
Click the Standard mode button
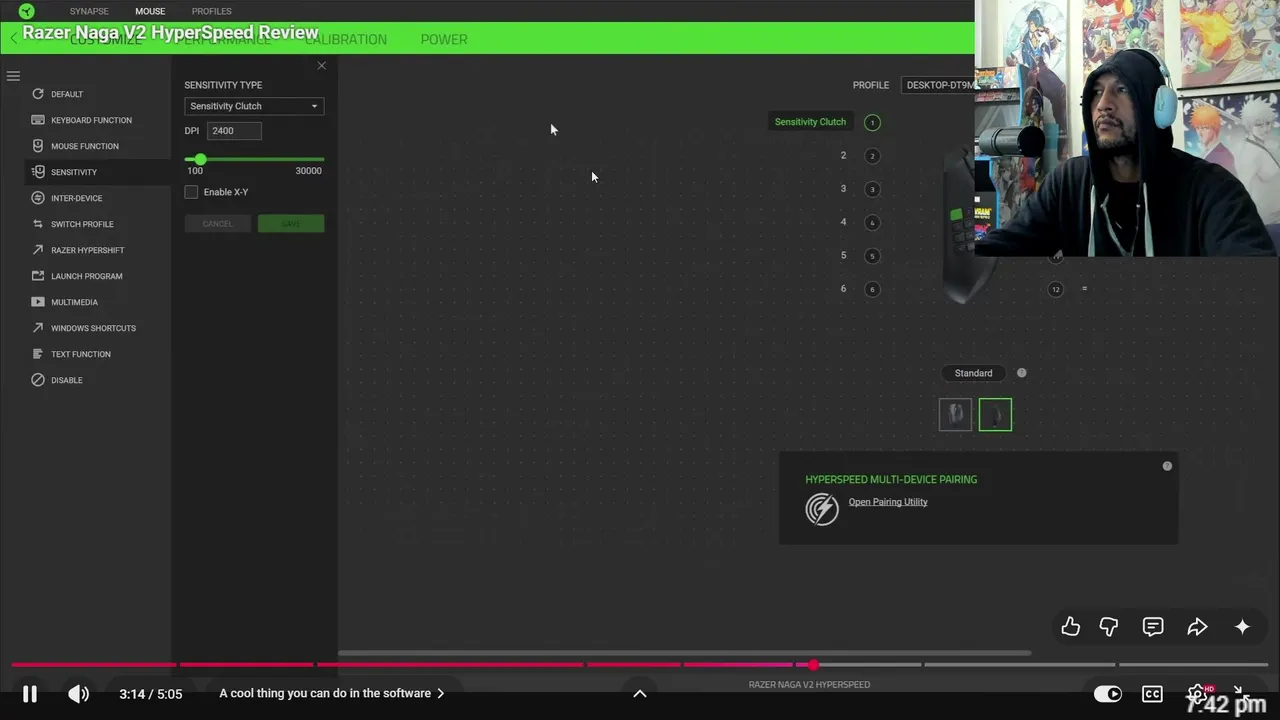(973, 373)
